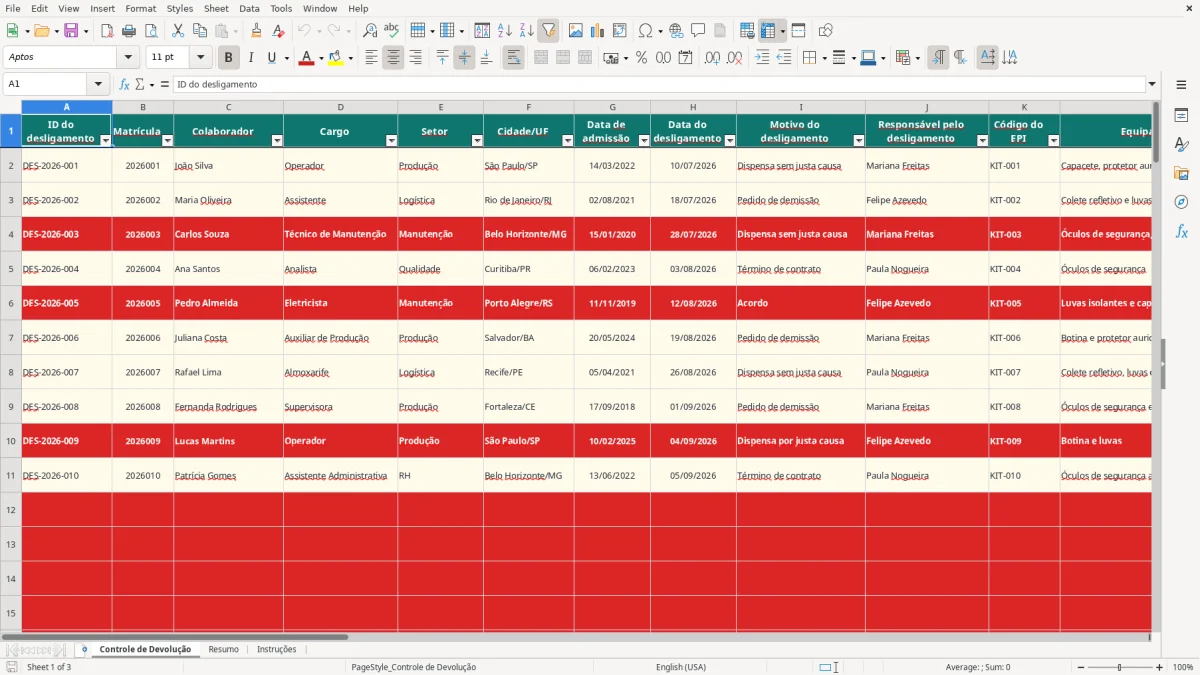Select the Clone Formatting paintbrush

pos(256,31)
